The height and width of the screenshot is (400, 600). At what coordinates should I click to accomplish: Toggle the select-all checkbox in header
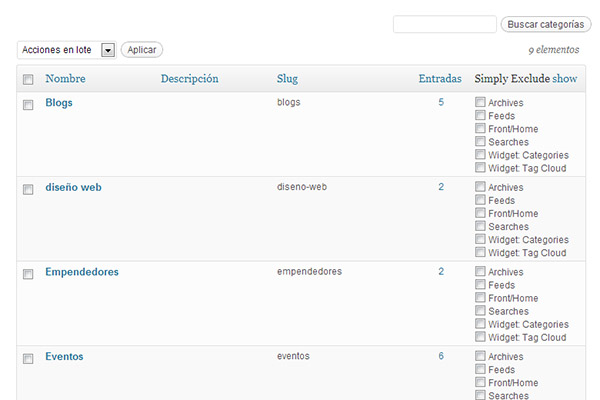coord(28,79)
